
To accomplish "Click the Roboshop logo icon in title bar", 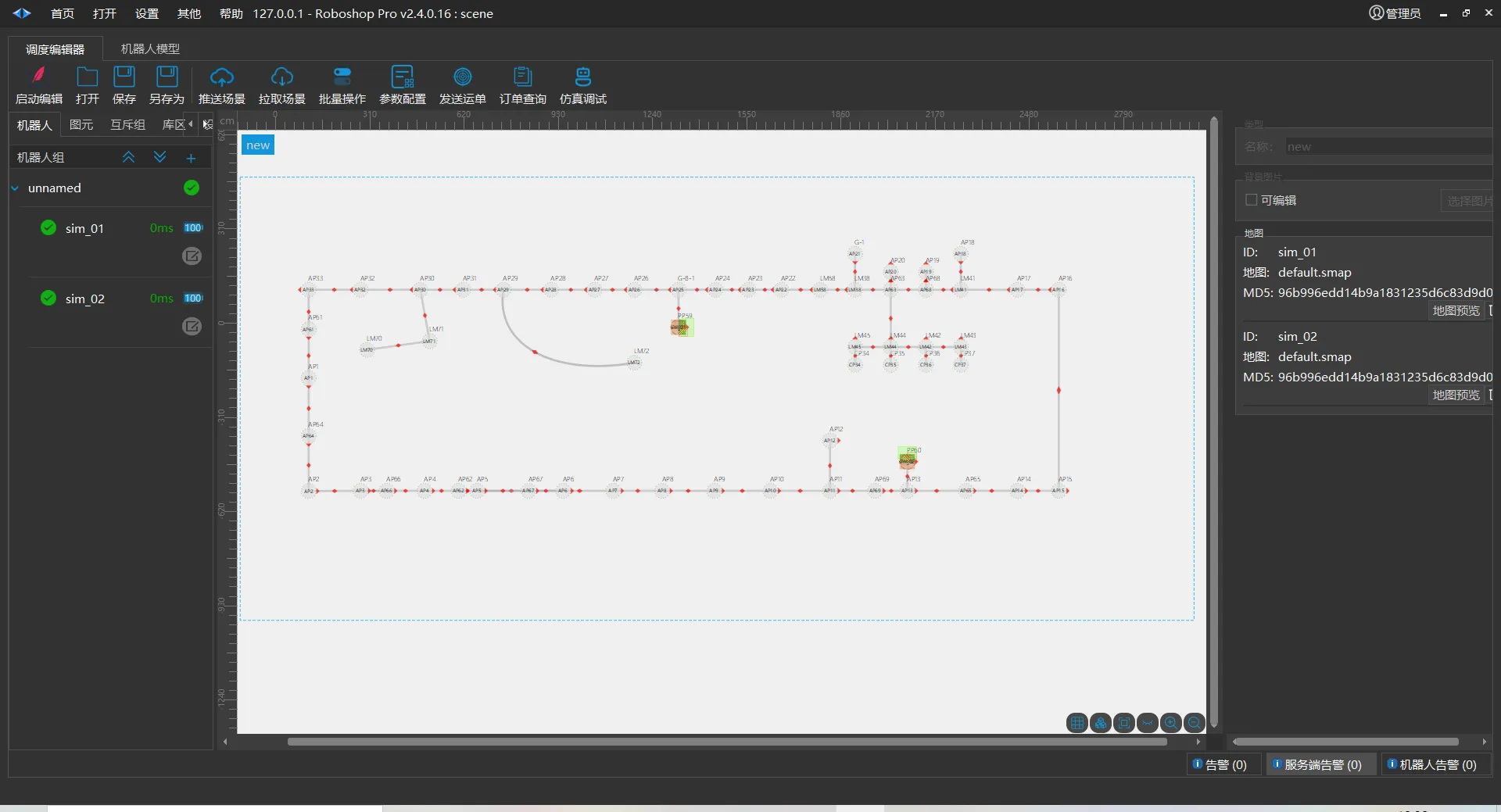I will (x=22, y=13).
